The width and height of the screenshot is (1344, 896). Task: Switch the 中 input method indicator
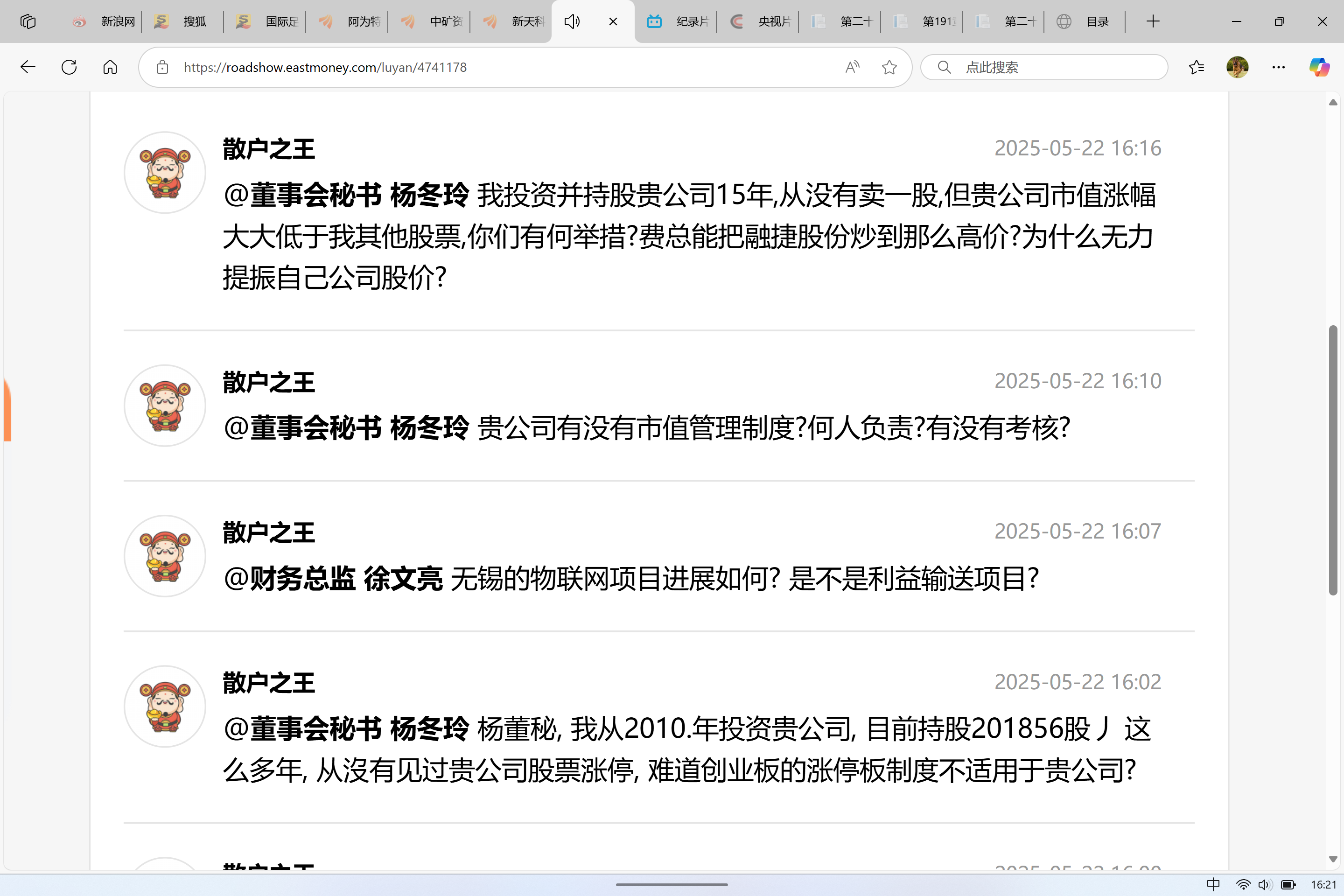[x=1213, y=885]
